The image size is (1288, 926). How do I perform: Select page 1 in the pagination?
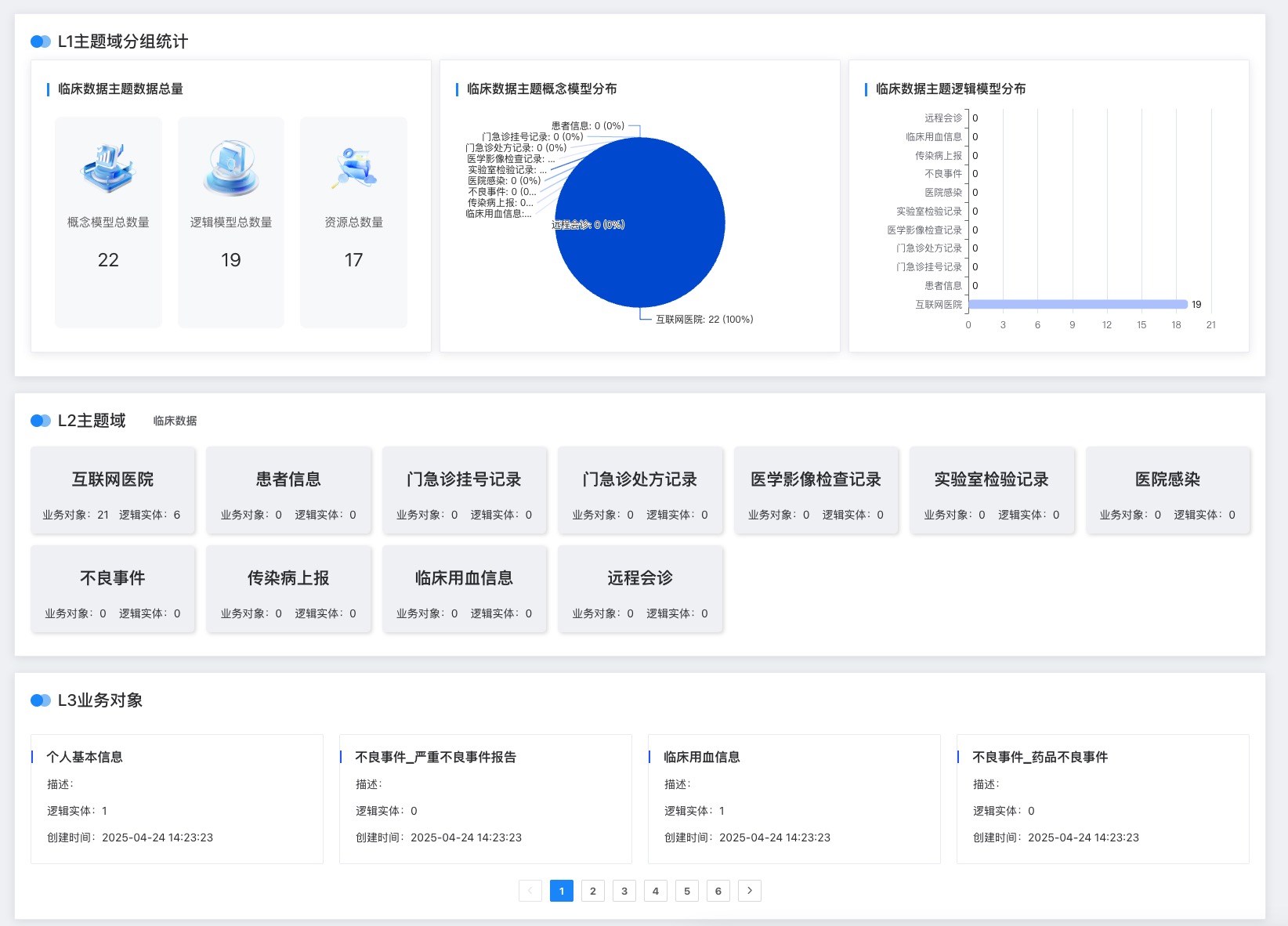pyautogui.click(x=562, y=891)
